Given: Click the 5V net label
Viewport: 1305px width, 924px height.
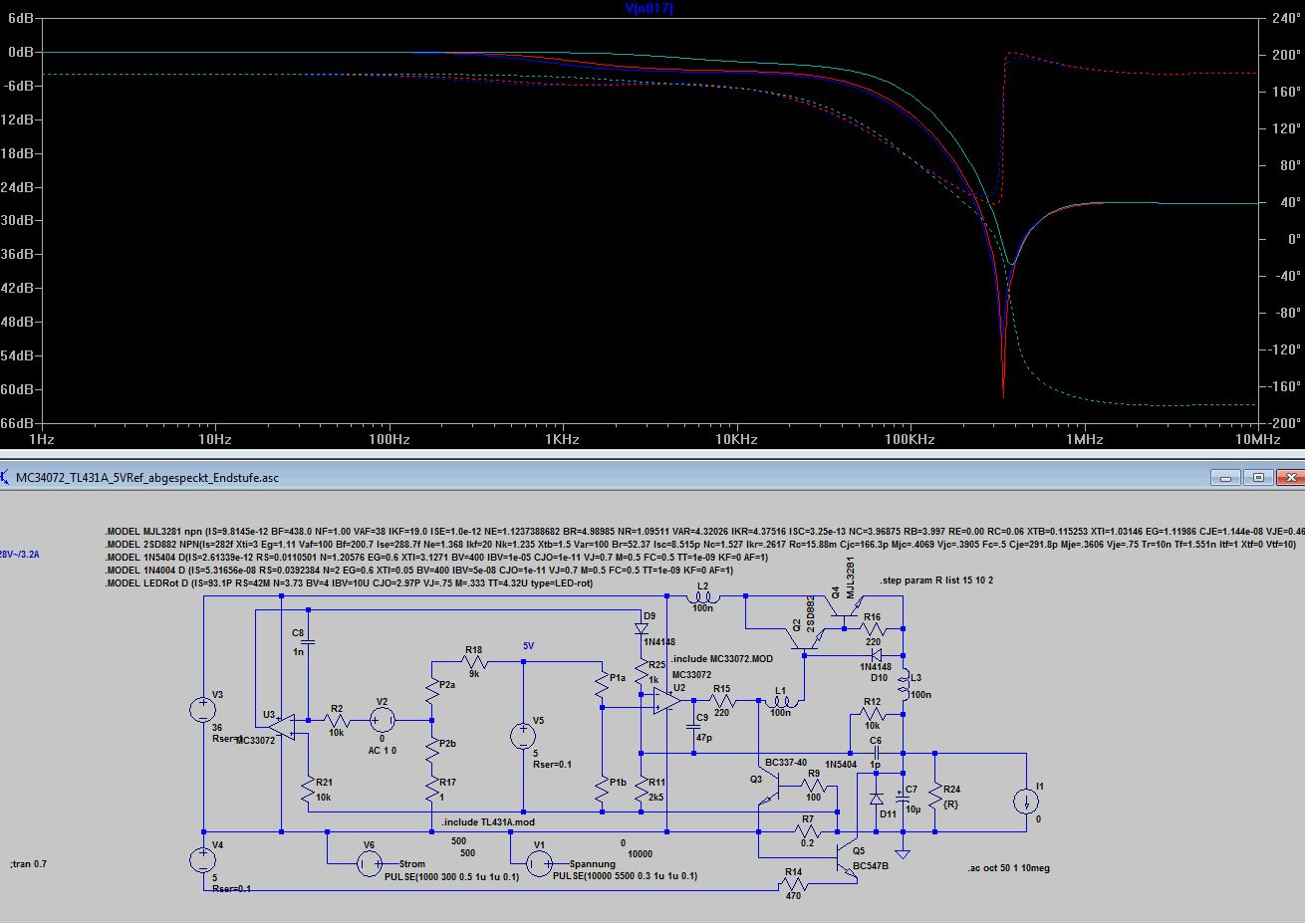Looking at the screenshot, I should click(529, 645).
